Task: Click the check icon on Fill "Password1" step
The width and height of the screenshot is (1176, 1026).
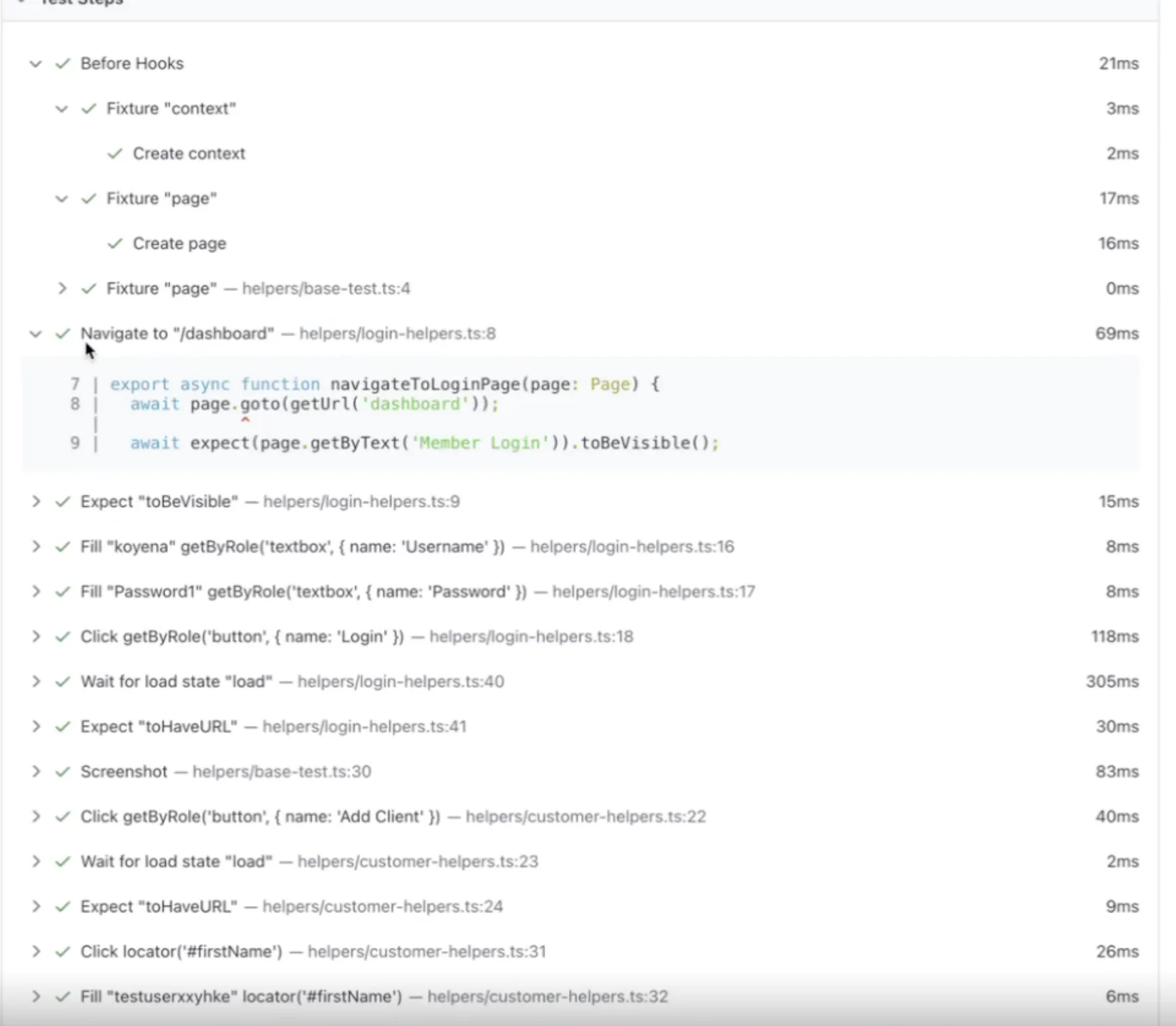Action: (x=63, y=591)
